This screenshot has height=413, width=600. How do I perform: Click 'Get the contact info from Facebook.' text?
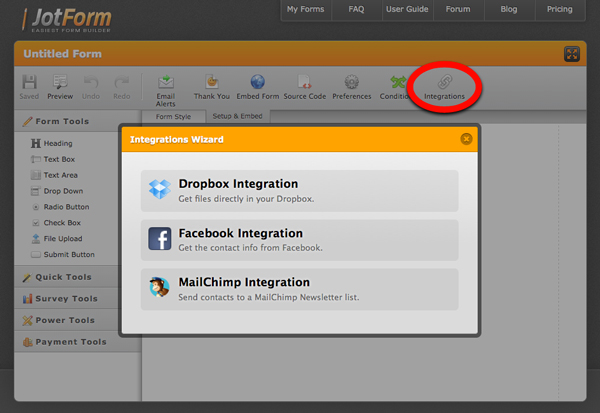click(250, 248)
